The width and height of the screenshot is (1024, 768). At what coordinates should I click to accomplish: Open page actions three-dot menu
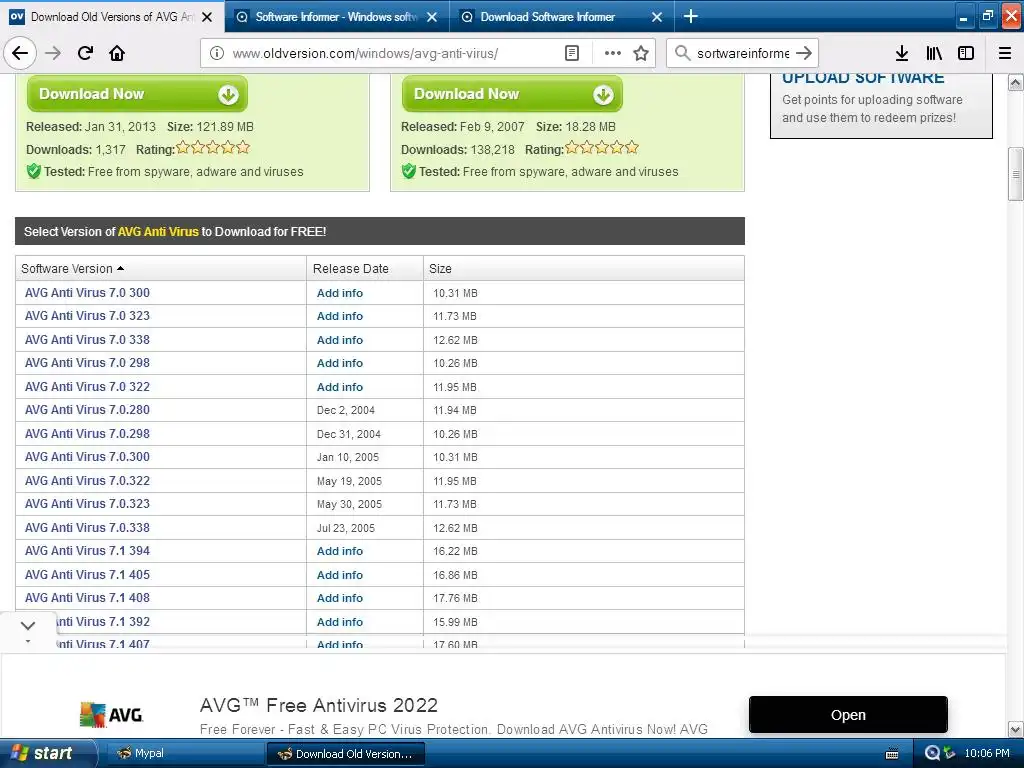[x=613, y=53]
